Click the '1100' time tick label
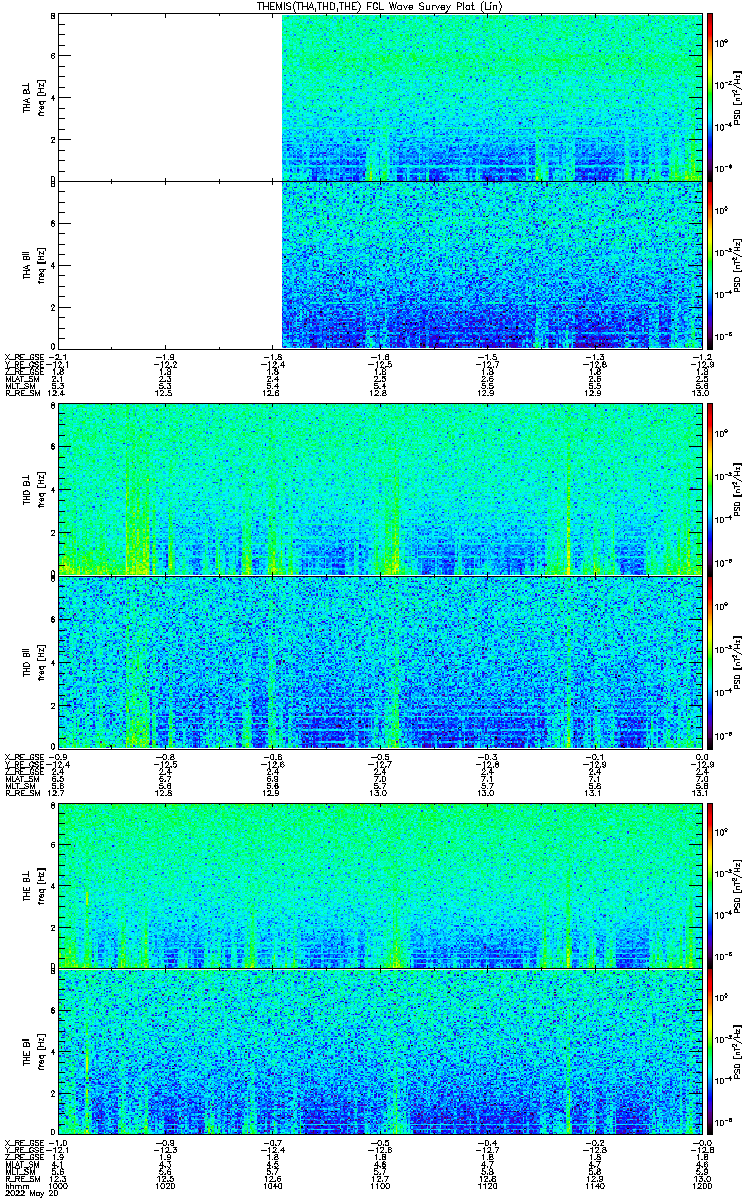 [x=379, y=1185]
